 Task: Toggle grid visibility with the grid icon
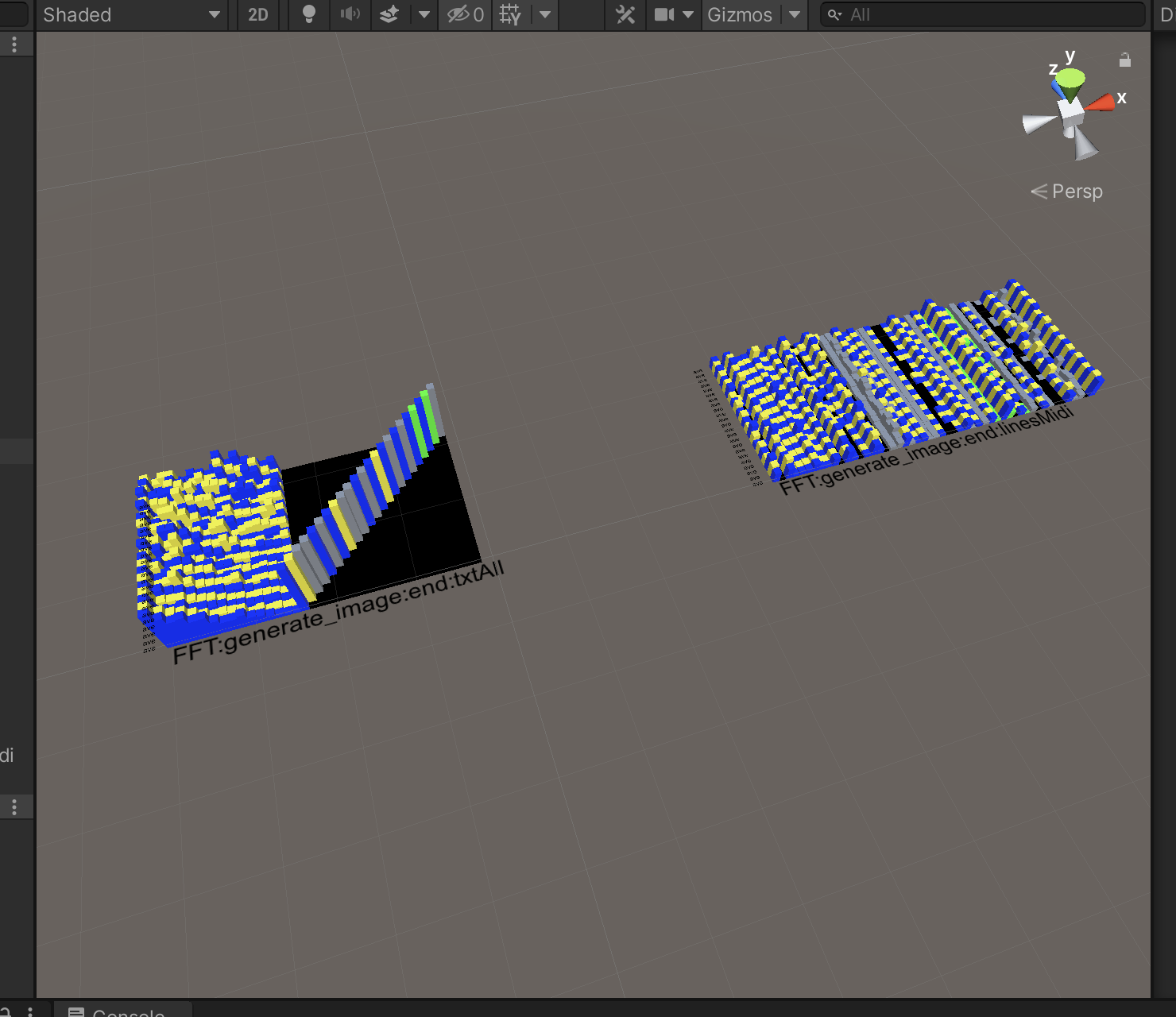[510, 15]
